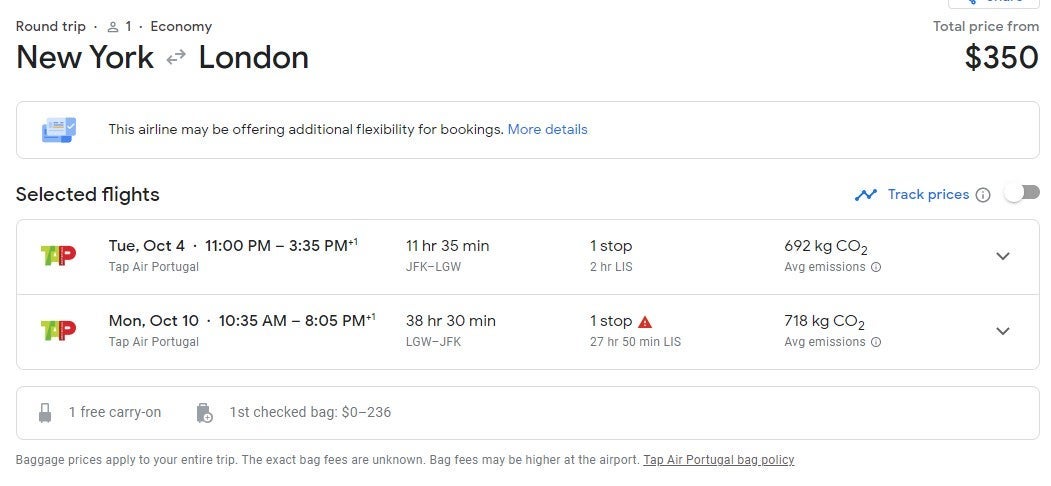Toggle the Track prices switch
Image resolution: width=1051 pixels, height=486 pixels.
tap(1022, 193)
